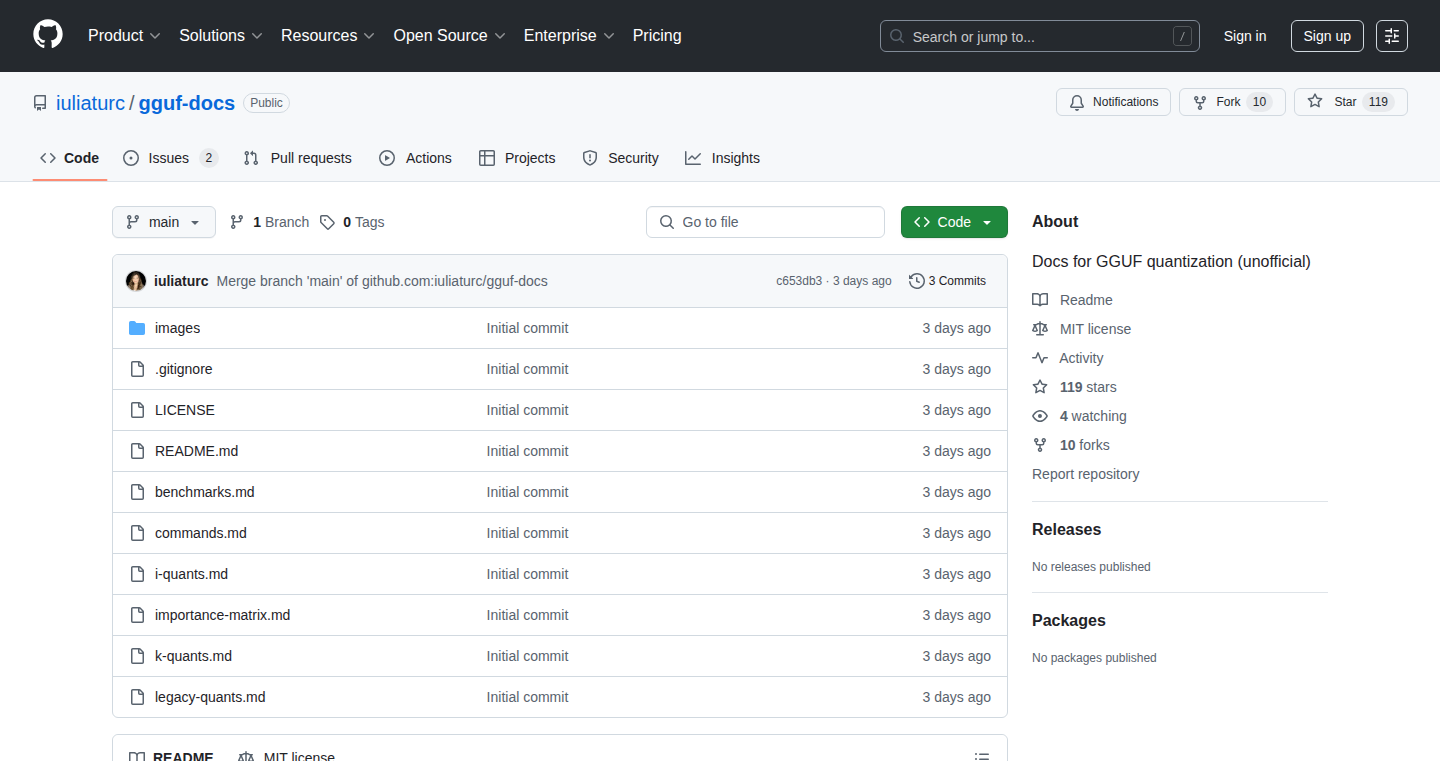
Task: Click the Sign up button
Action: pos(1327,36)
